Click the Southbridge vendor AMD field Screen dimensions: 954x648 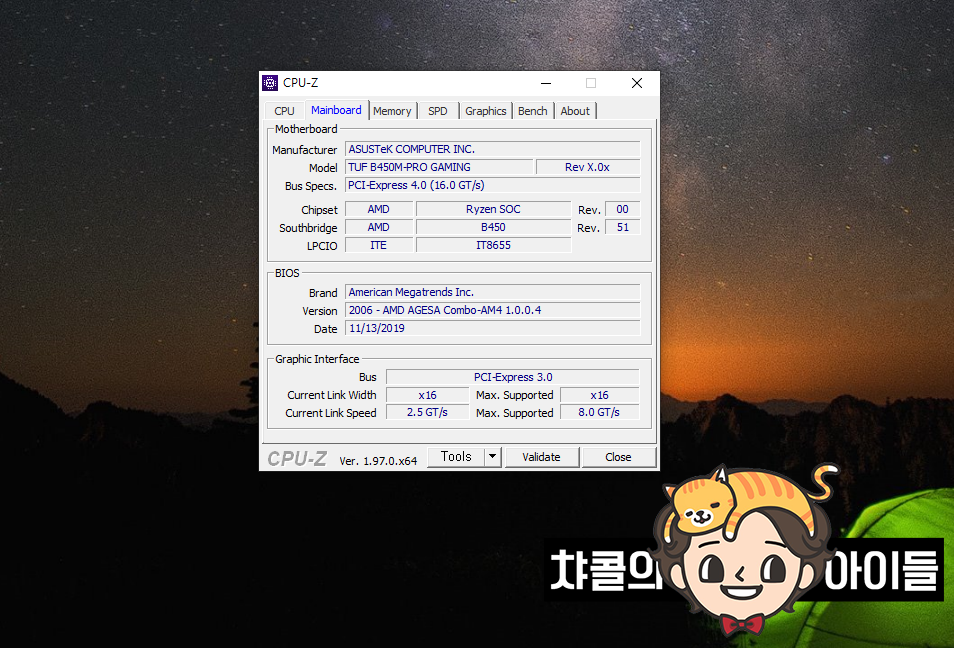click(x=378, y=227)
